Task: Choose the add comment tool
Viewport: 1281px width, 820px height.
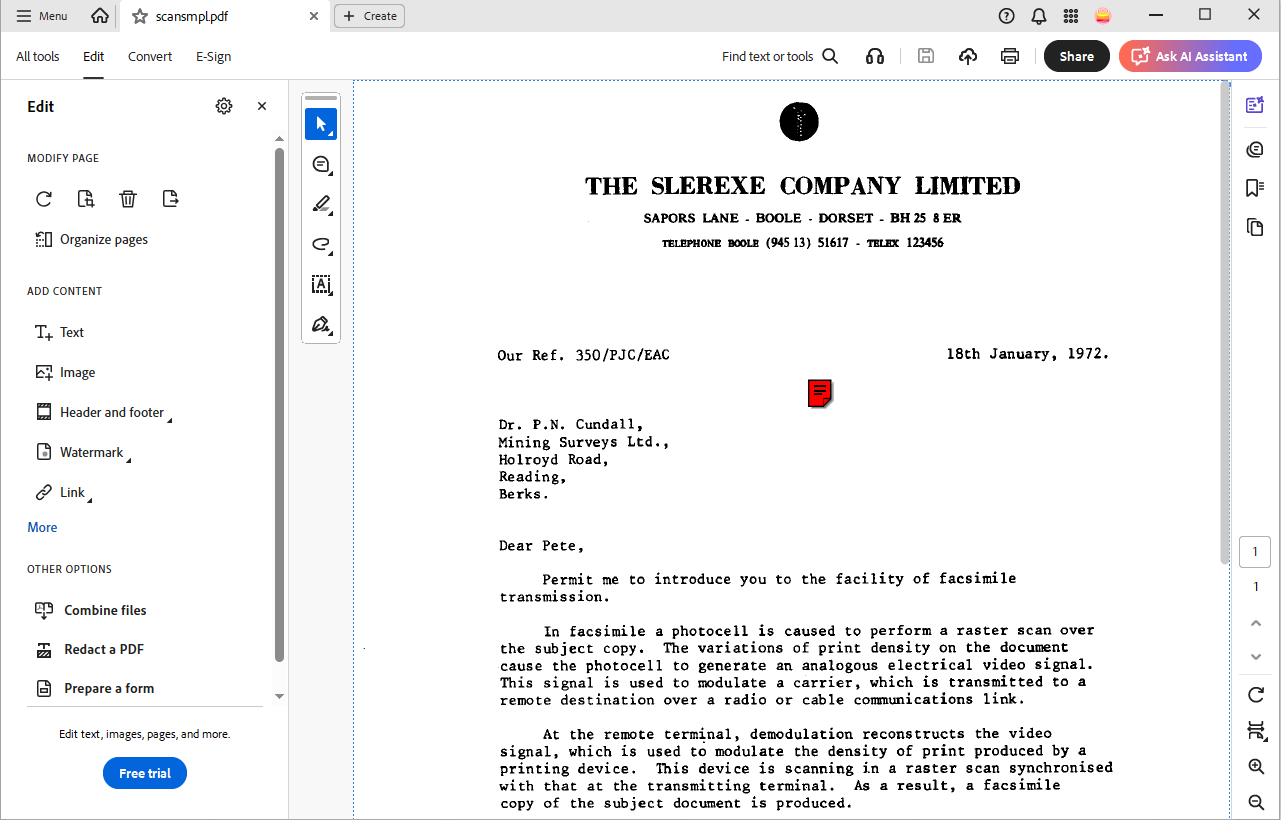Action: click(321, 164)
